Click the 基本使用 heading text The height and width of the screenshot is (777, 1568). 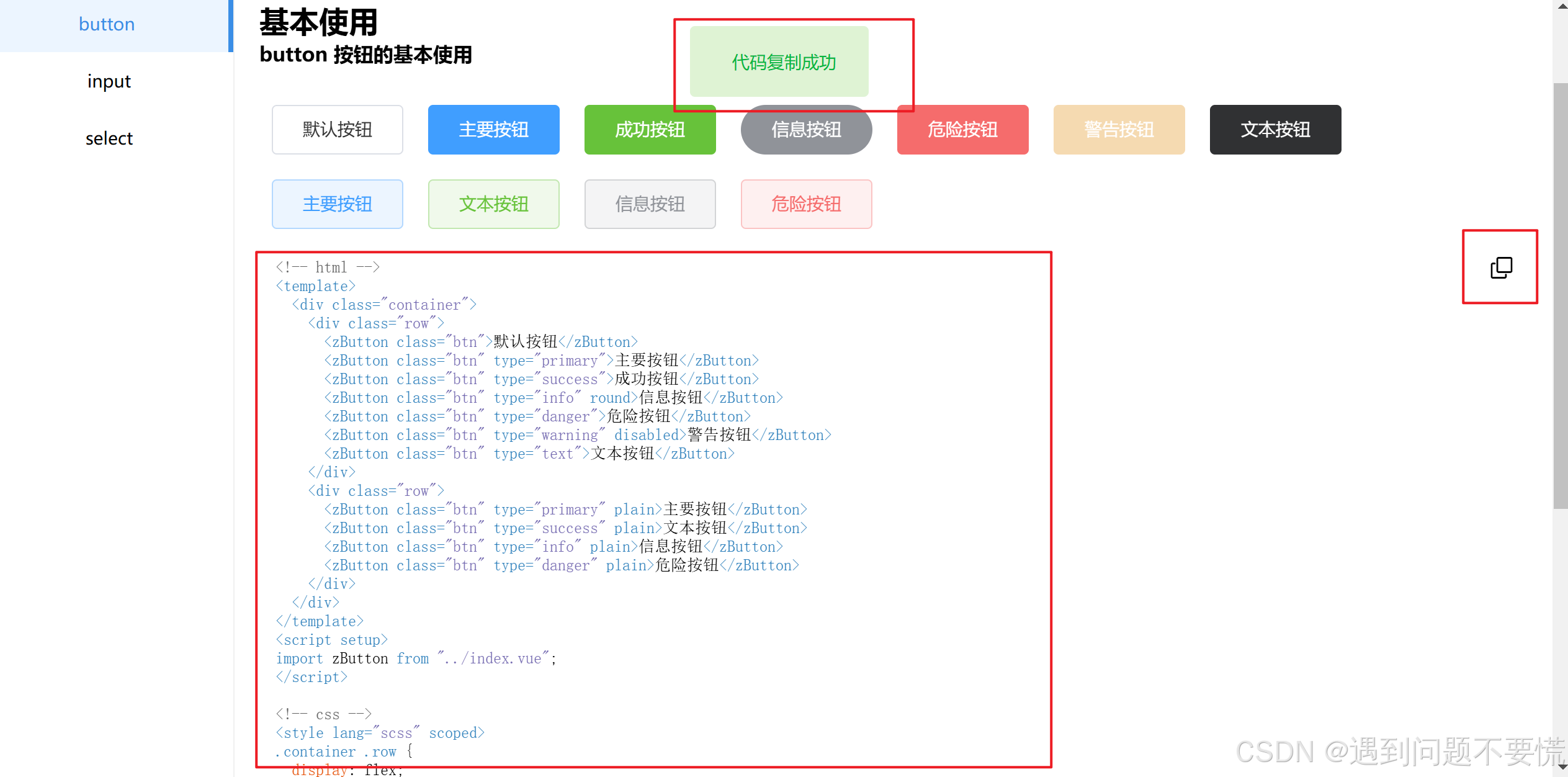318,23
